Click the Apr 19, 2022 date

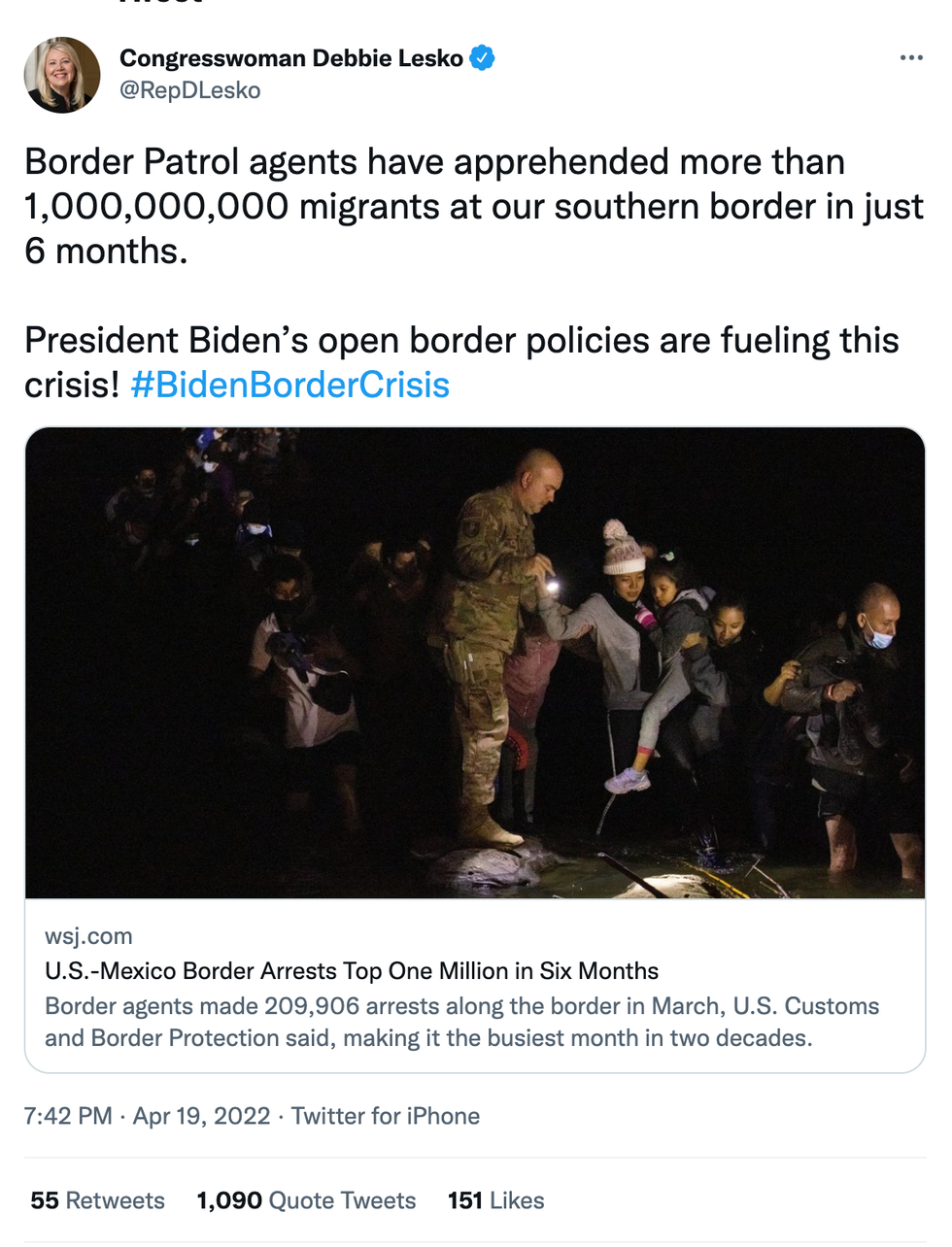coord(201,1116)
